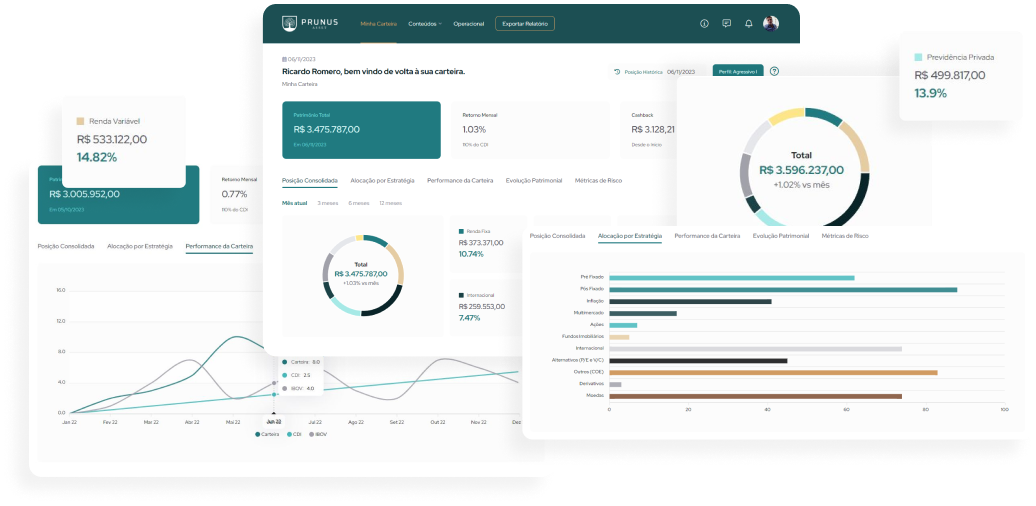This screenshot has height=506, width=1036.
Task: Open the Perfil Agressivo I selector
Action: (x=737, y=72)
